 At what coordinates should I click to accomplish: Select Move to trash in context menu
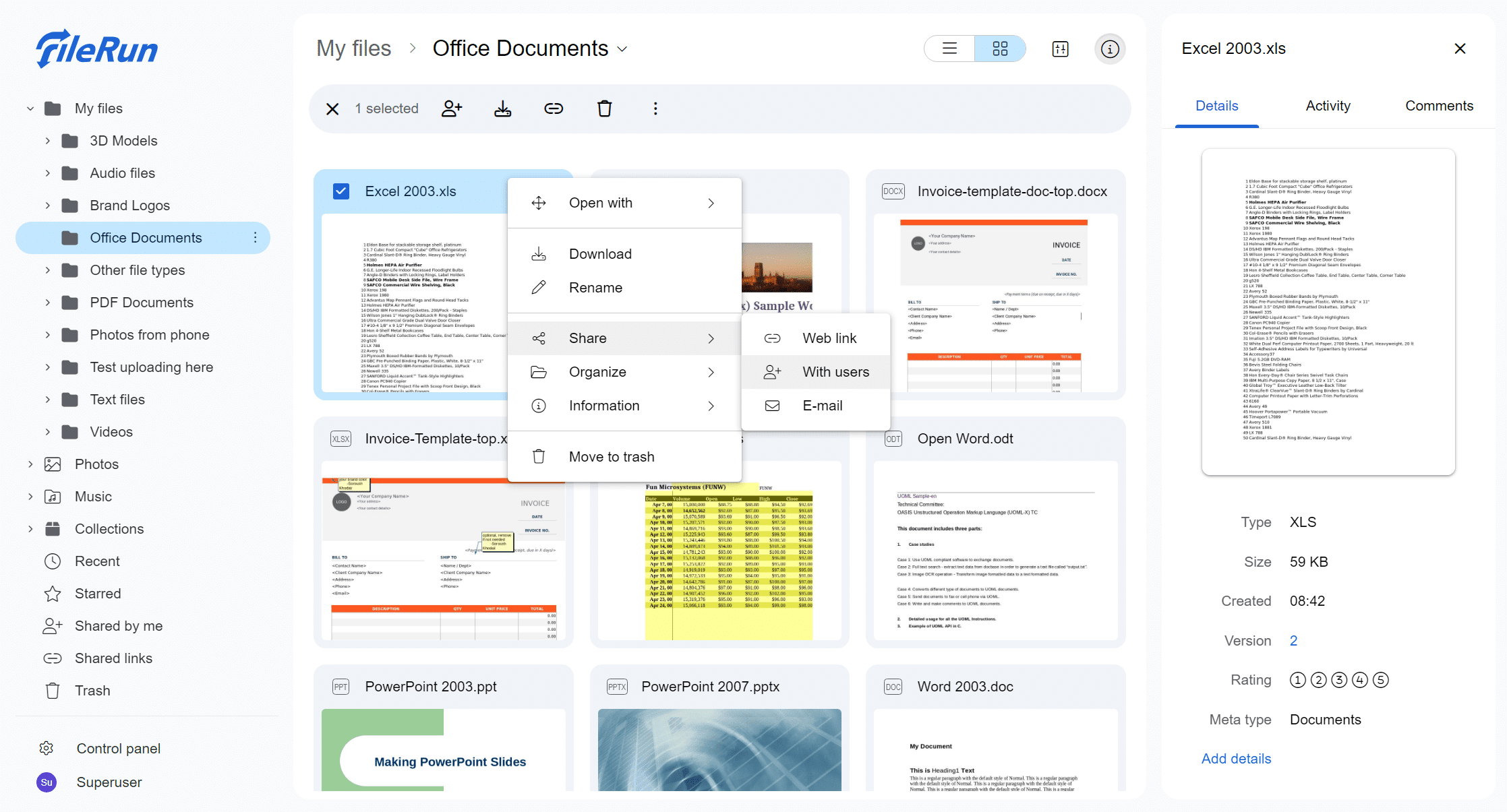point(611,457)
